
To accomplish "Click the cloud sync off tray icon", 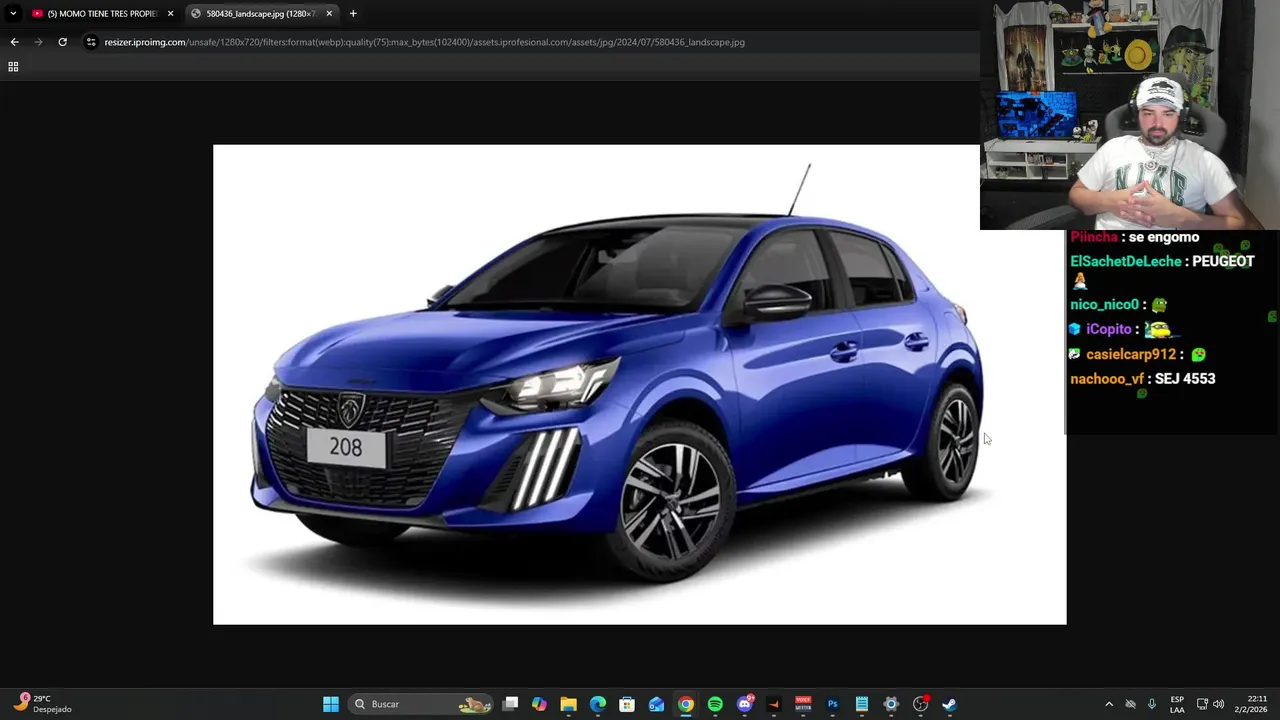I will [x=1131, y=704].
